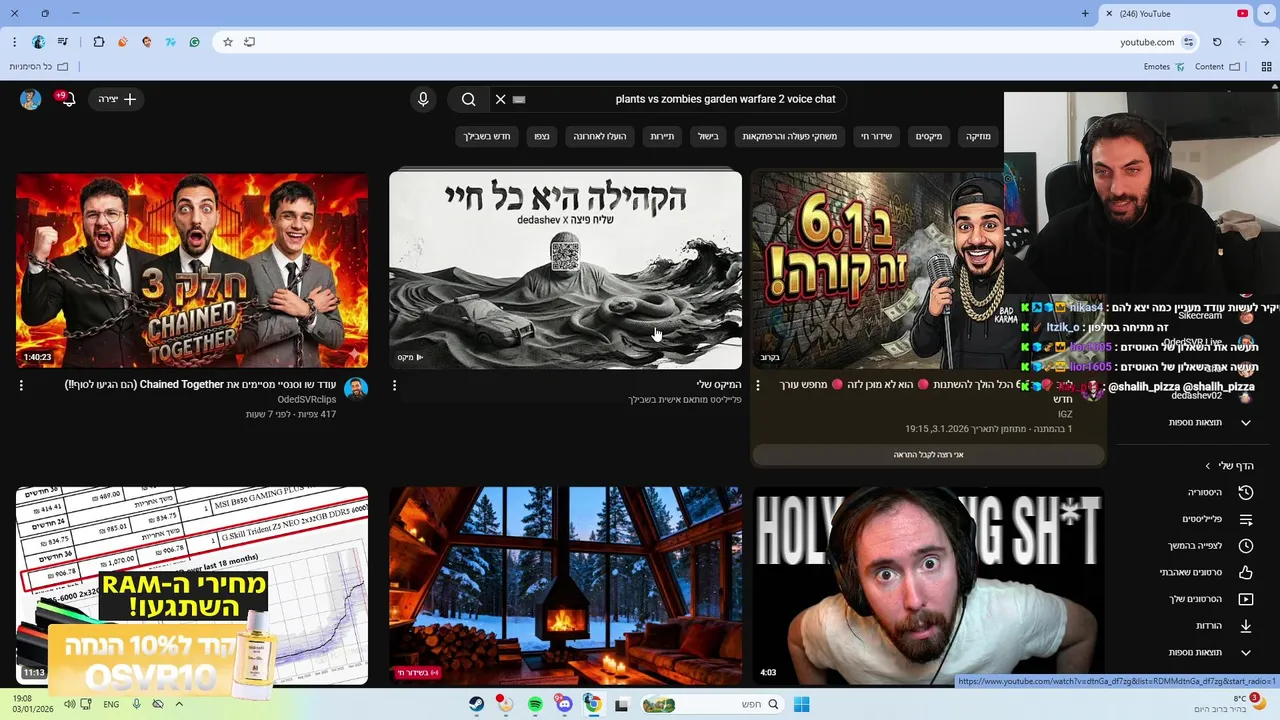The image size is (1280, 720).
Task: Select the משחקי פעולה והרפתקאות chip
Action: click(790, 136)
